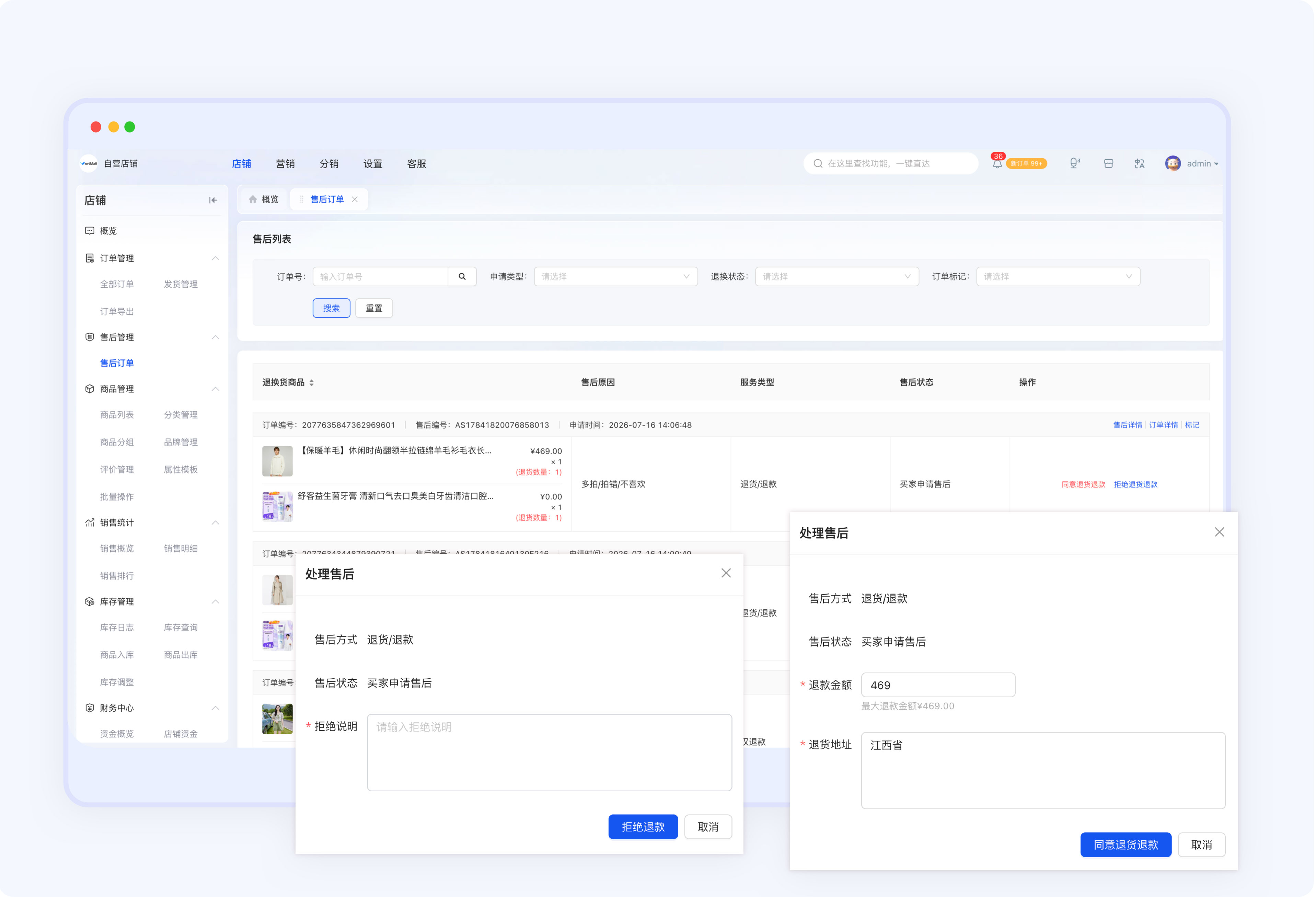The image size is (1316, 897).
Task: Click the red macOS window close dot
Action: (x=96, y=127)
